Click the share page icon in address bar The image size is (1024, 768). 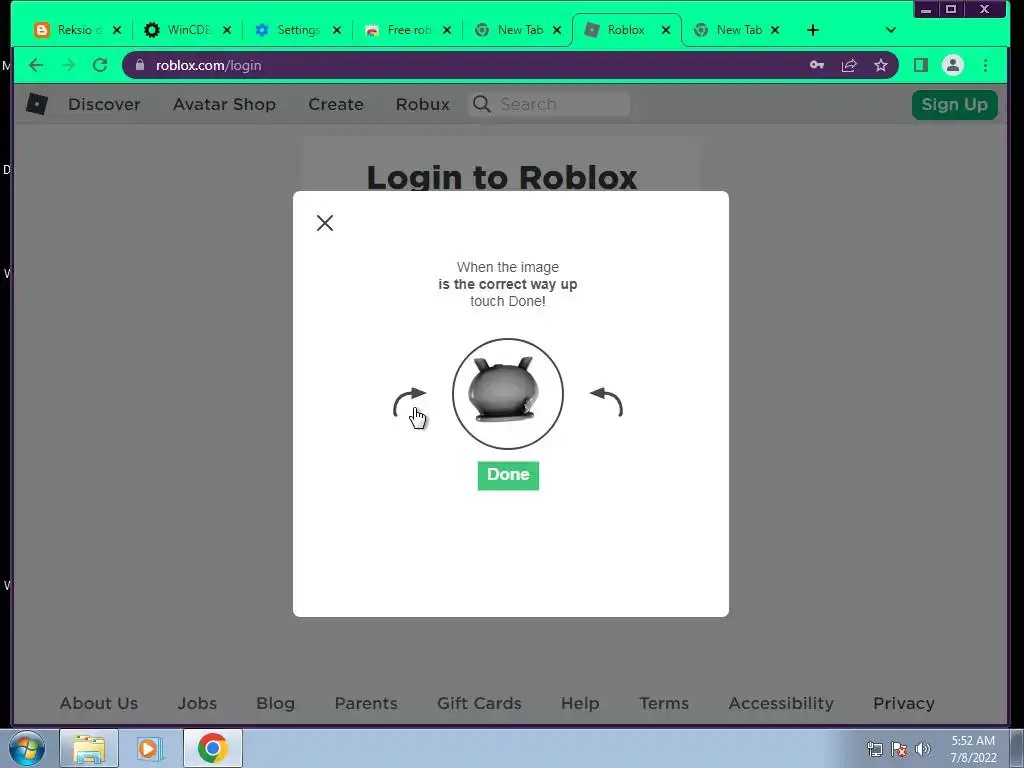point(849,65)
